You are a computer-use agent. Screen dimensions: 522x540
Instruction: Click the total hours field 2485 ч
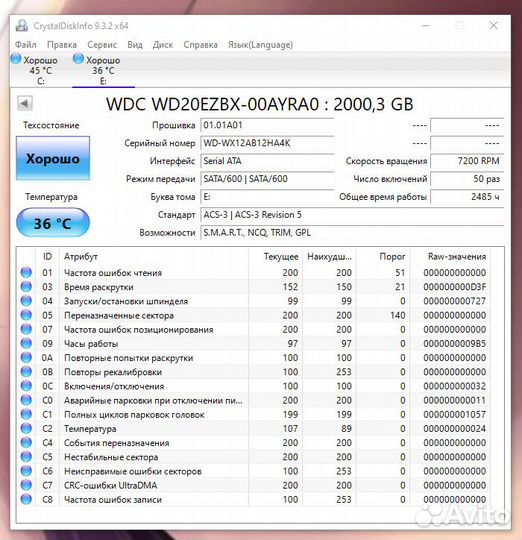(467, 197)
